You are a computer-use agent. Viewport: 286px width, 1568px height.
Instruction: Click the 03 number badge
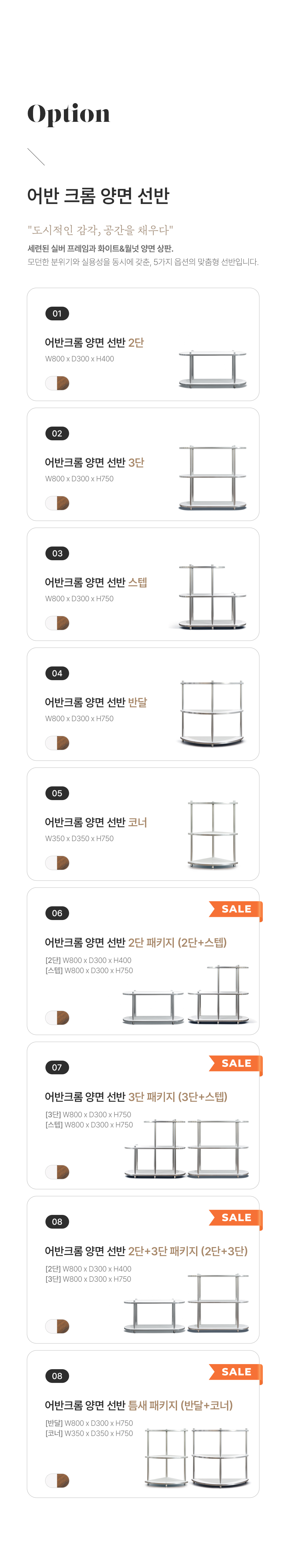coord(57,553)
